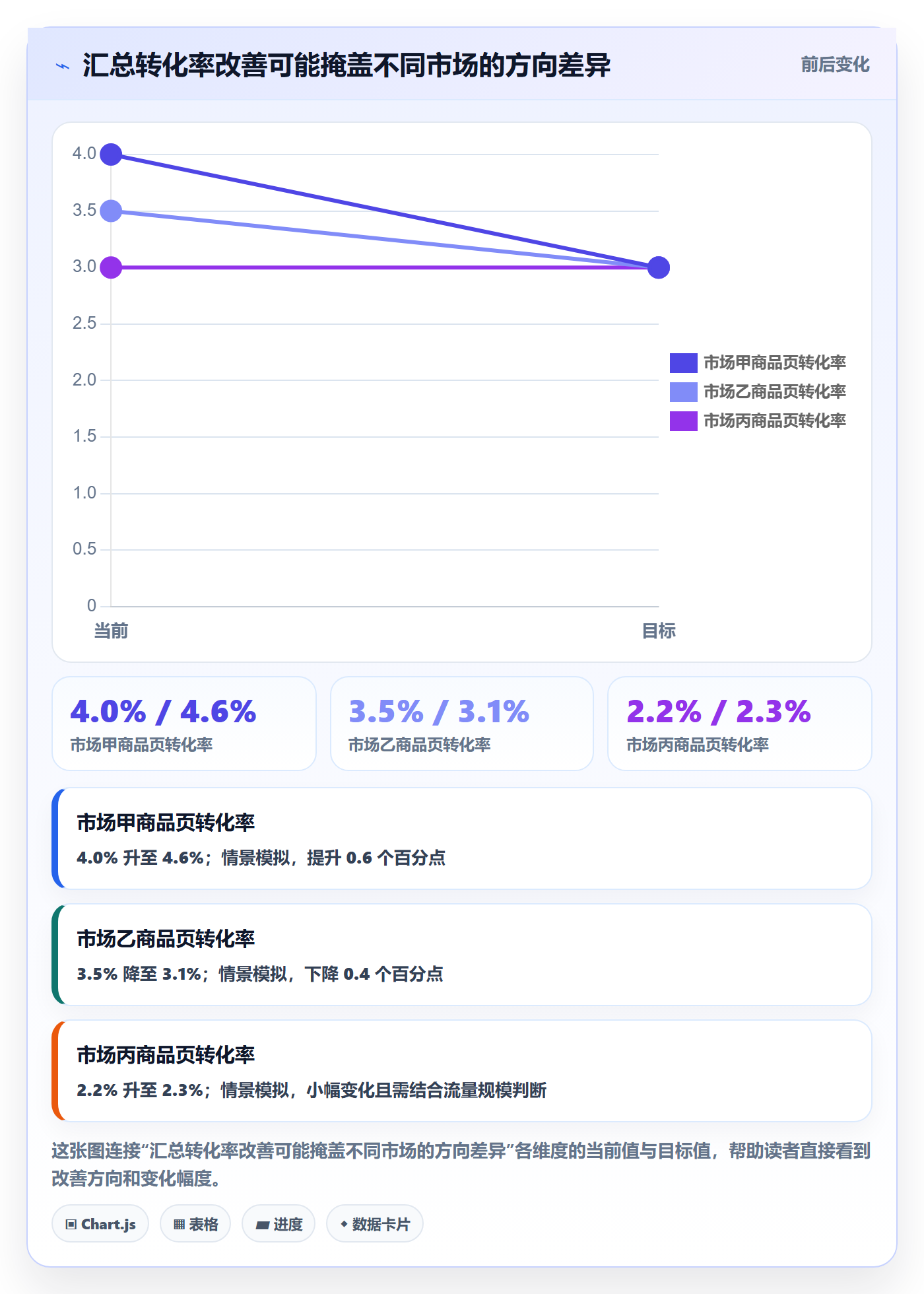Click the text 4.0% 升至 4.6%；情景模拟，提升 0.6 个百分点
Viewport: 924px width, 1294px height.
(261, 858)
